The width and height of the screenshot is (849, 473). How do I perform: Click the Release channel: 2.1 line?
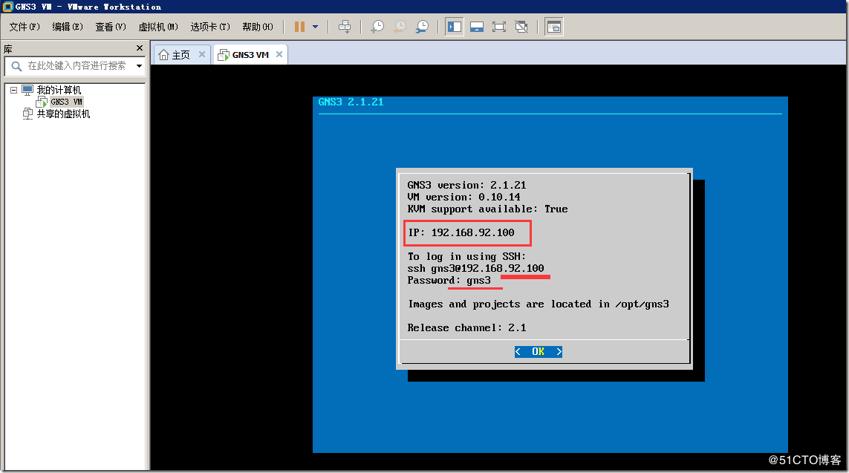(467, 328)
